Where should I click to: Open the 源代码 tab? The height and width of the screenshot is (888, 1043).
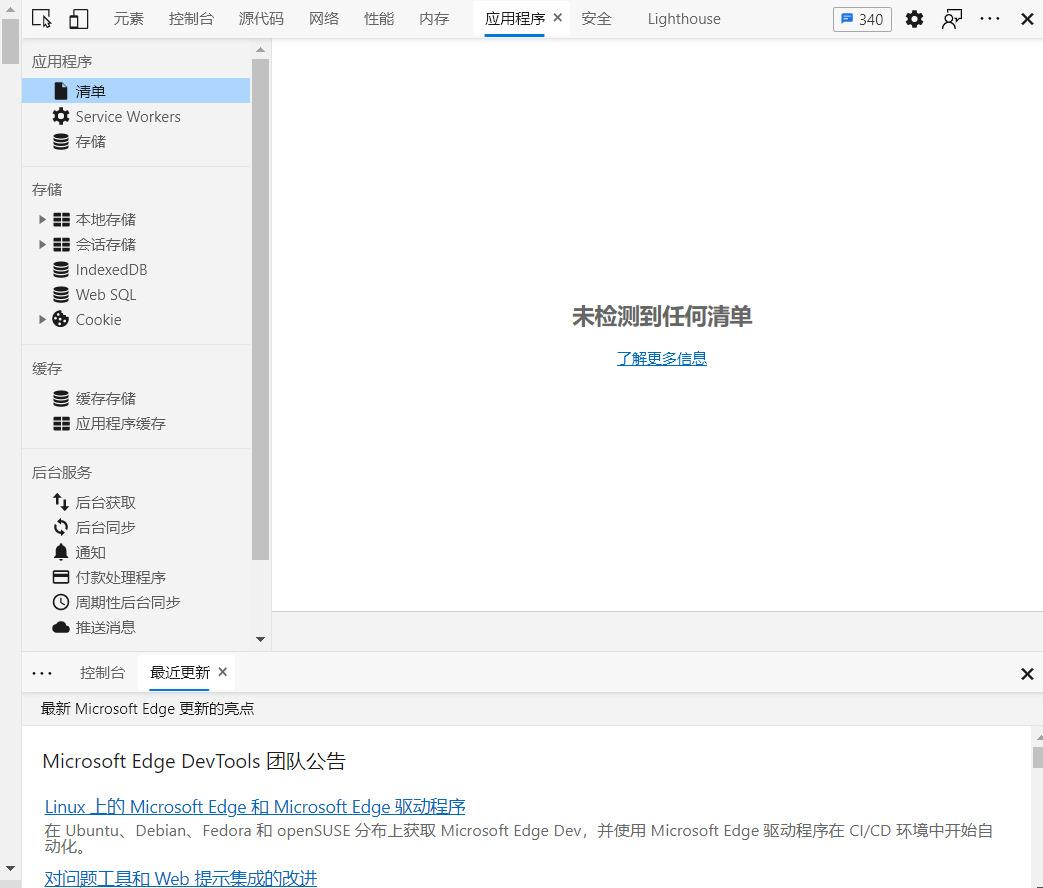pos(261,19)
